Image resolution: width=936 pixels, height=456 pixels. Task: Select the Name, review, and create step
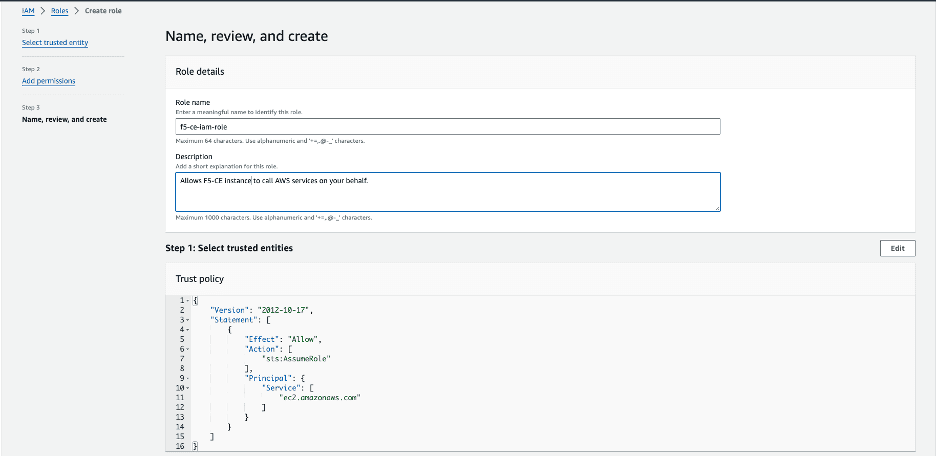pos(64,119)
